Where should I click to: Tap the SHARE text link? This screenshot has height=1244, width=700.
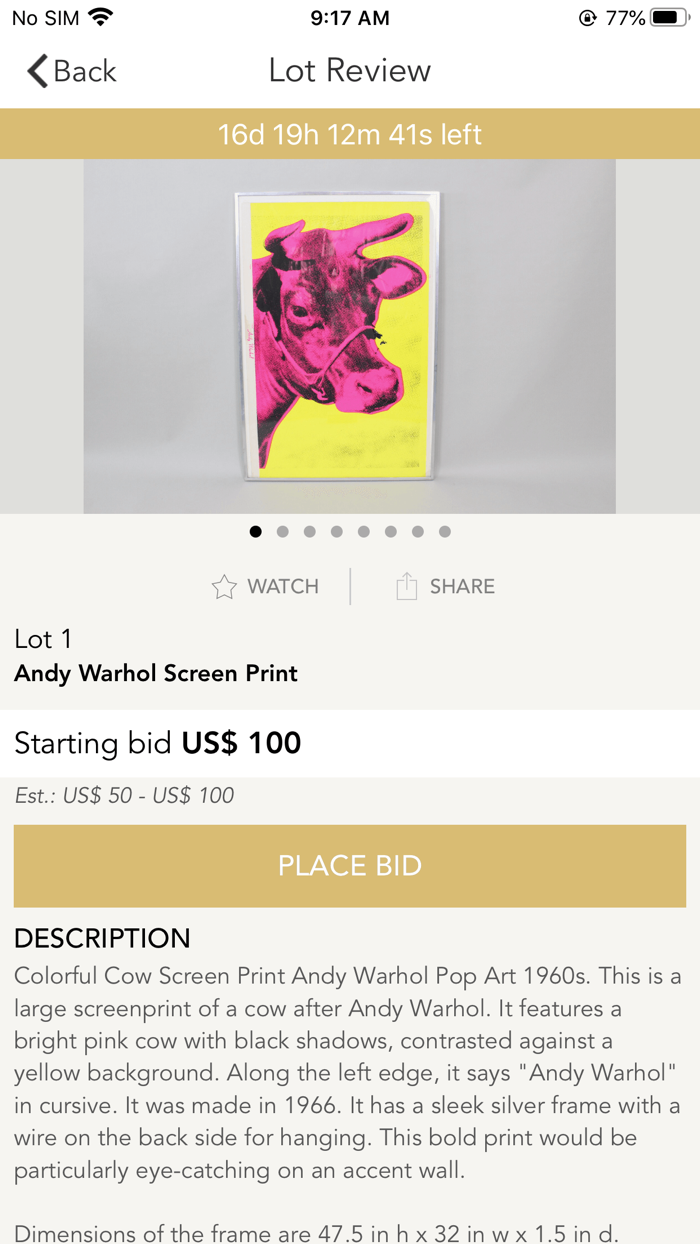[x=462, y=587]
